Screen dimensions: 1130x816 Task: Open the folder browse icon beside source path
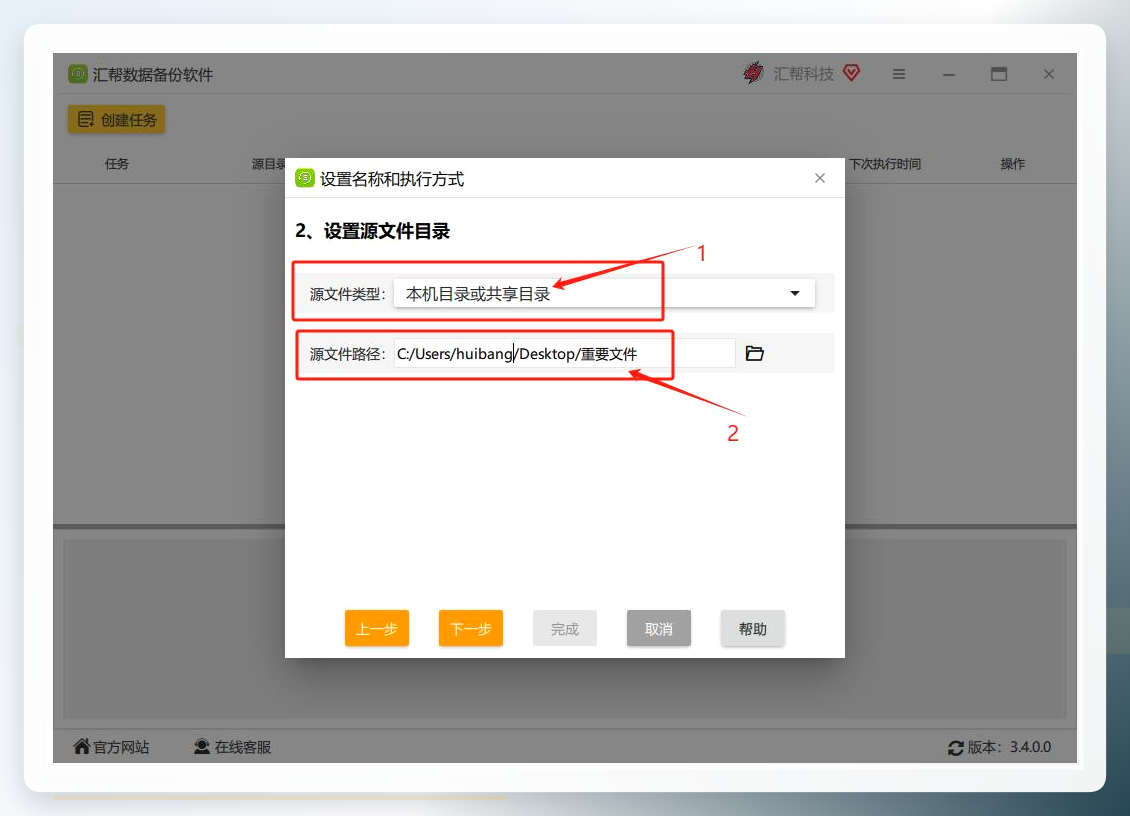pos(755,353)
